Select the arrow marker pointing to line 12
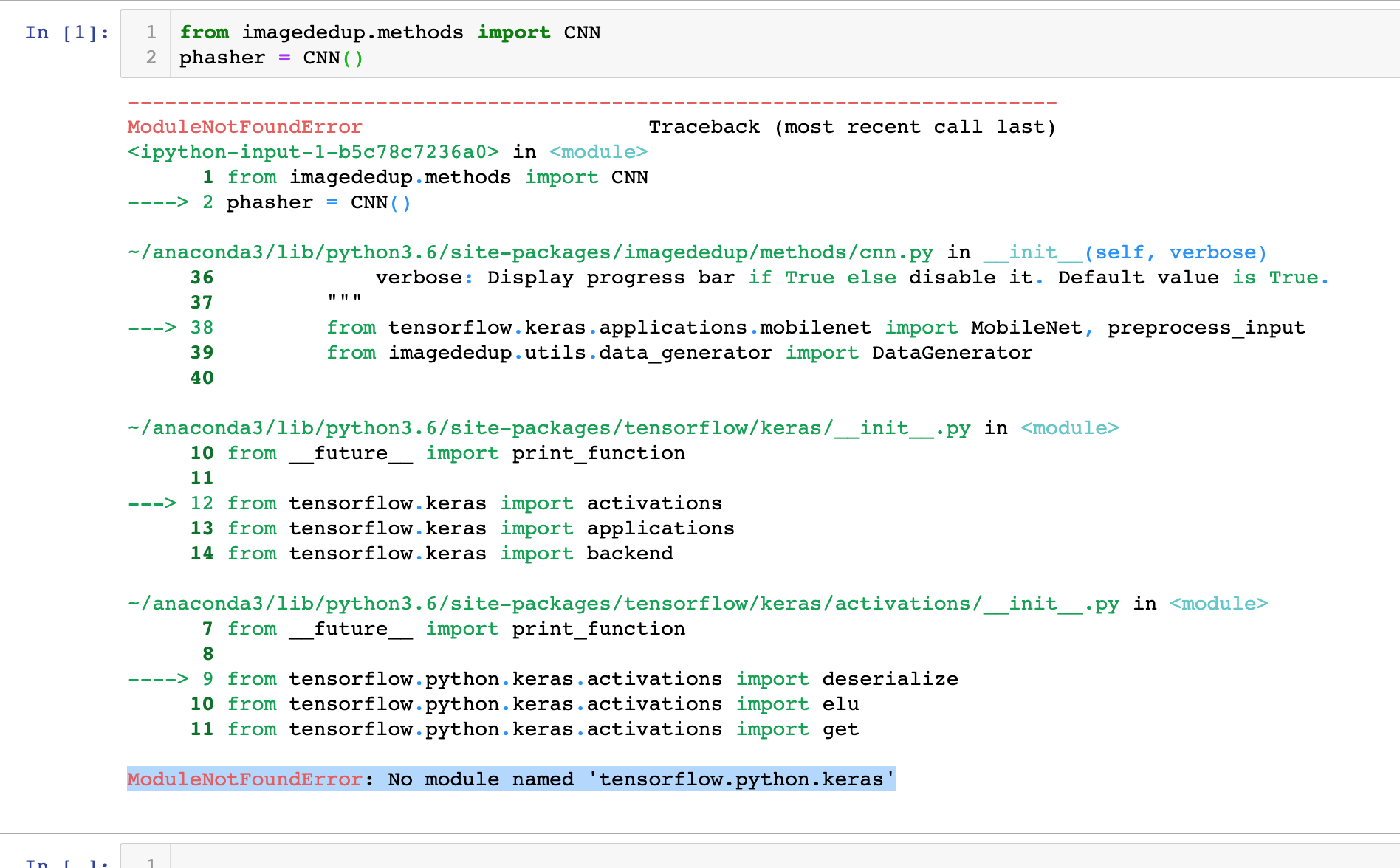This screenshot has width=1400, height=868. pyautogui.click(x=154, y=503)
